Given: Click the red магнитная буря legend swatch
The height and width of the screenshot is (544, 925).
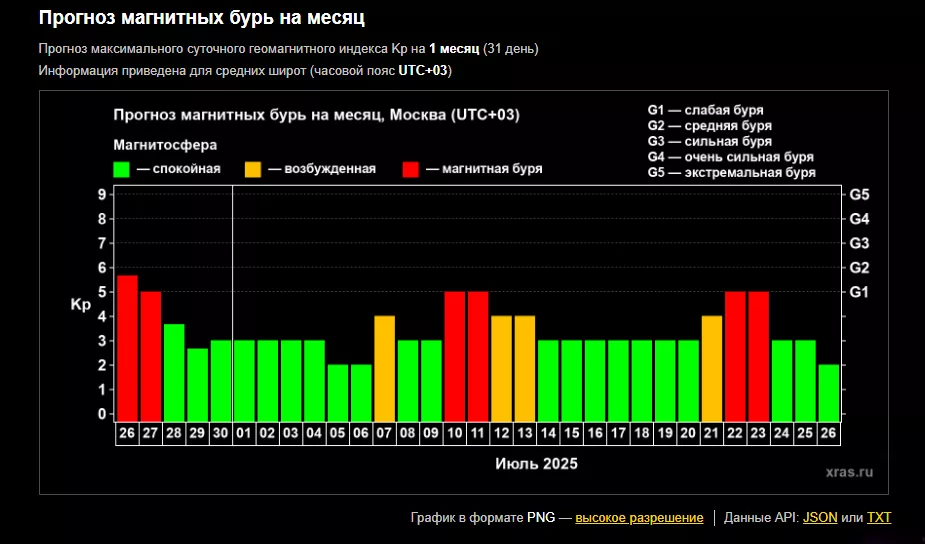Looking at the screenshot, I should (x=411, y=169).
